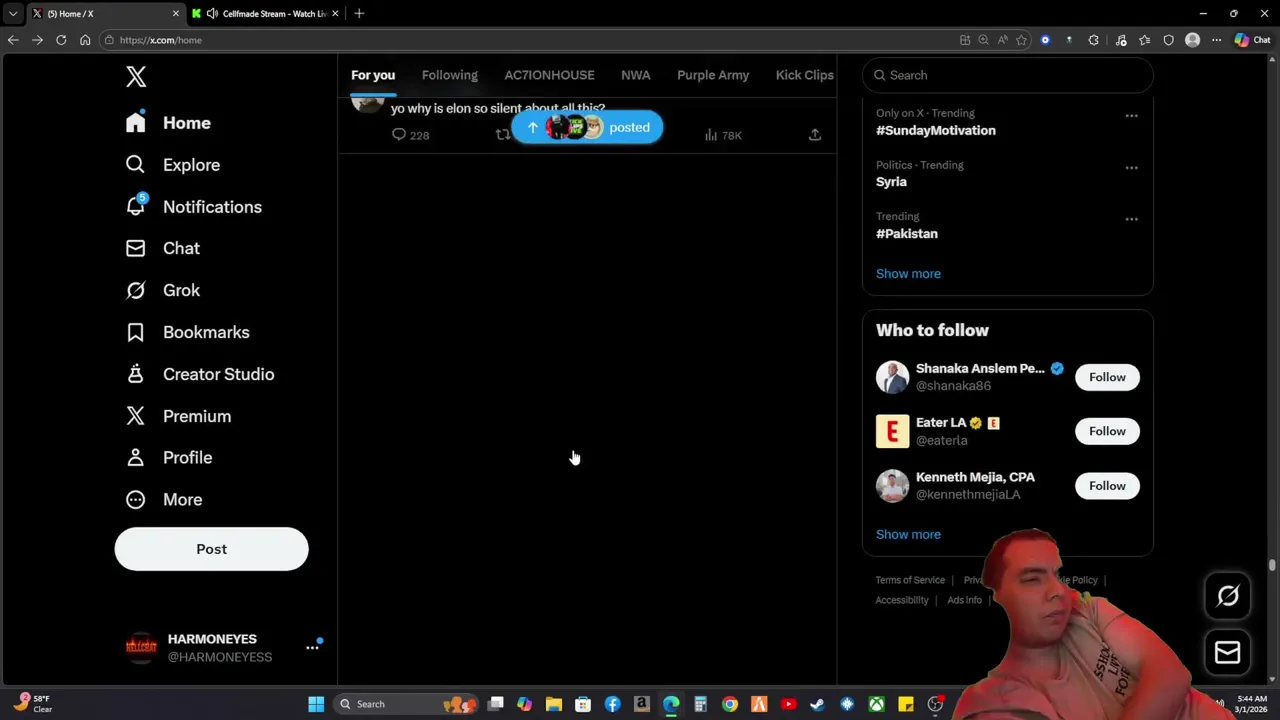Viewport: 1280px width, 720px height.
Task: Switch to Cellmade Stream browser tab
Action: (266, 13)
